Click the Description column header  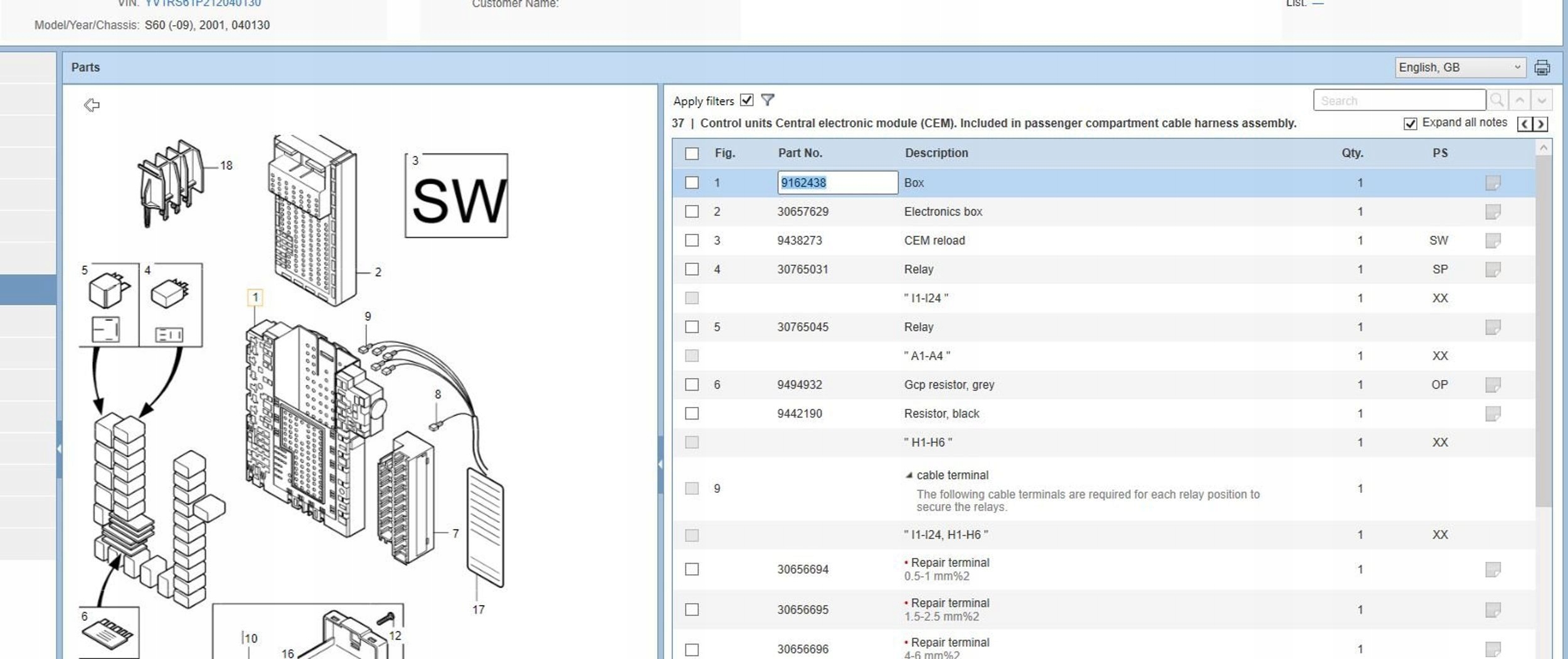coord(936,154)
